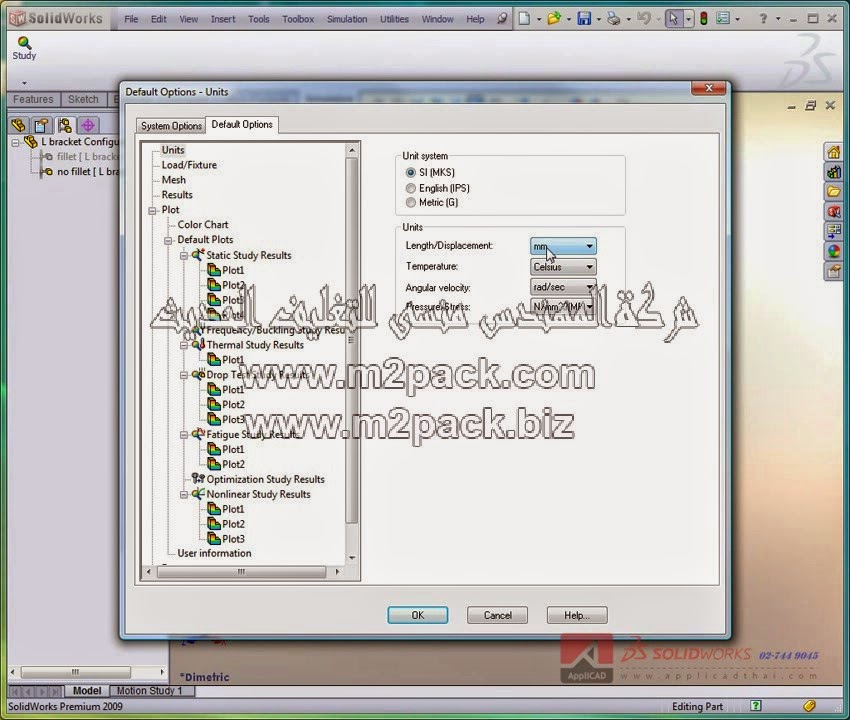
Task: Click the Custom Properties icon in task pane
Action: pyautogui.click(x=834, y=271)
